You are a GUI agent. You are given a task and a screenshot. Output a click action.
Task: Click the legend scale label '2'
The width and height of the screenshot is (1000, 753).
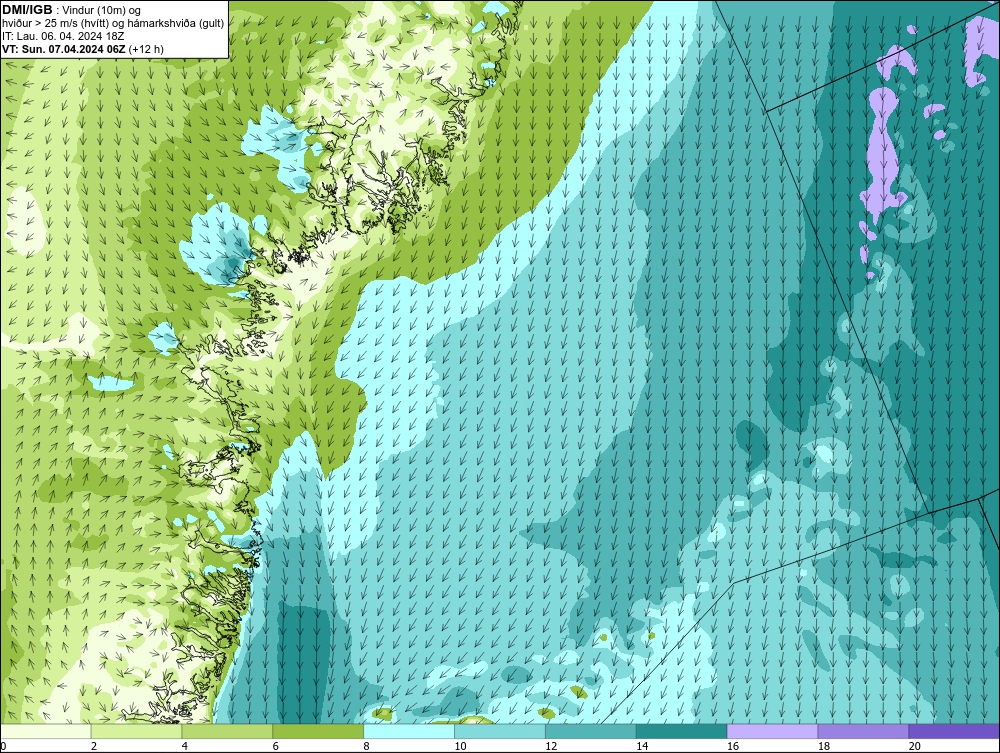(94, 746)
